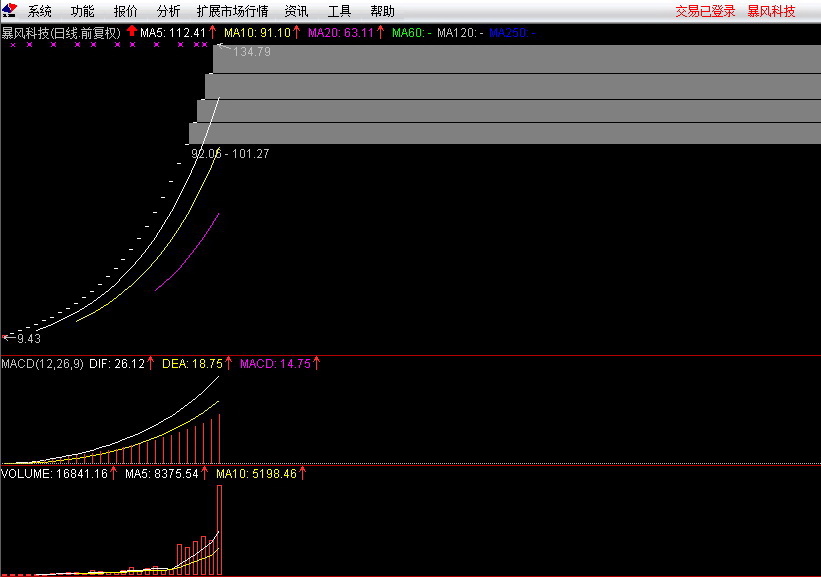Click the top gray candlestick bar

517,59
